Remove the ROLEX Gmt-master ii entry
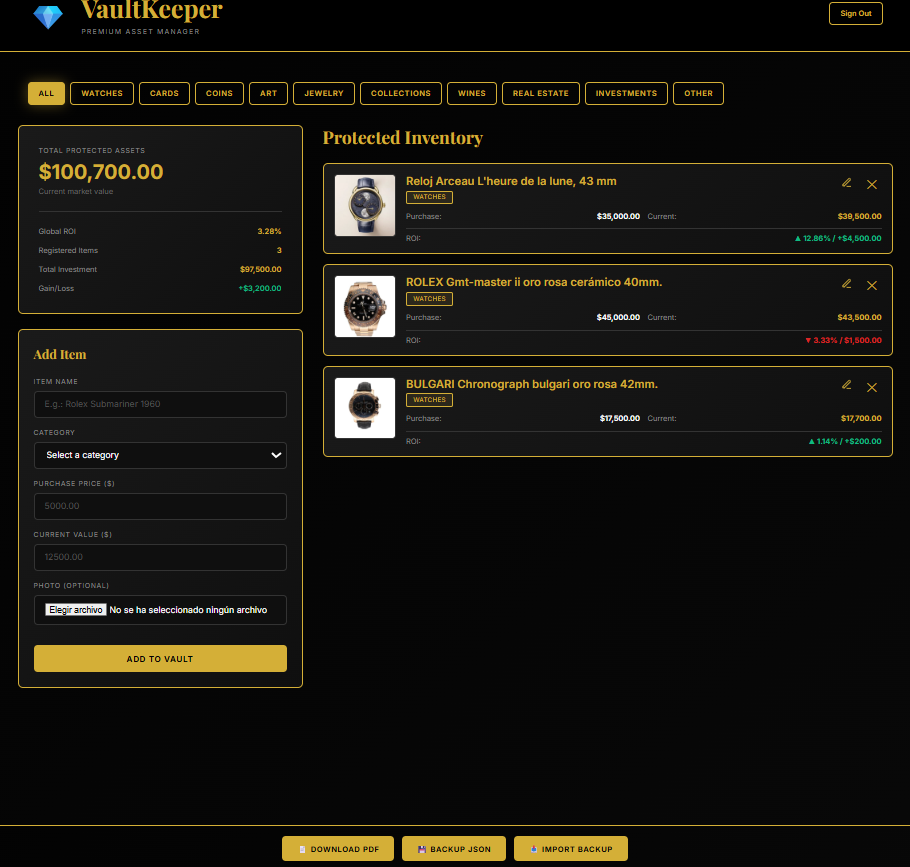This screenshot has width=910, height=867. [x=872, y=286]
